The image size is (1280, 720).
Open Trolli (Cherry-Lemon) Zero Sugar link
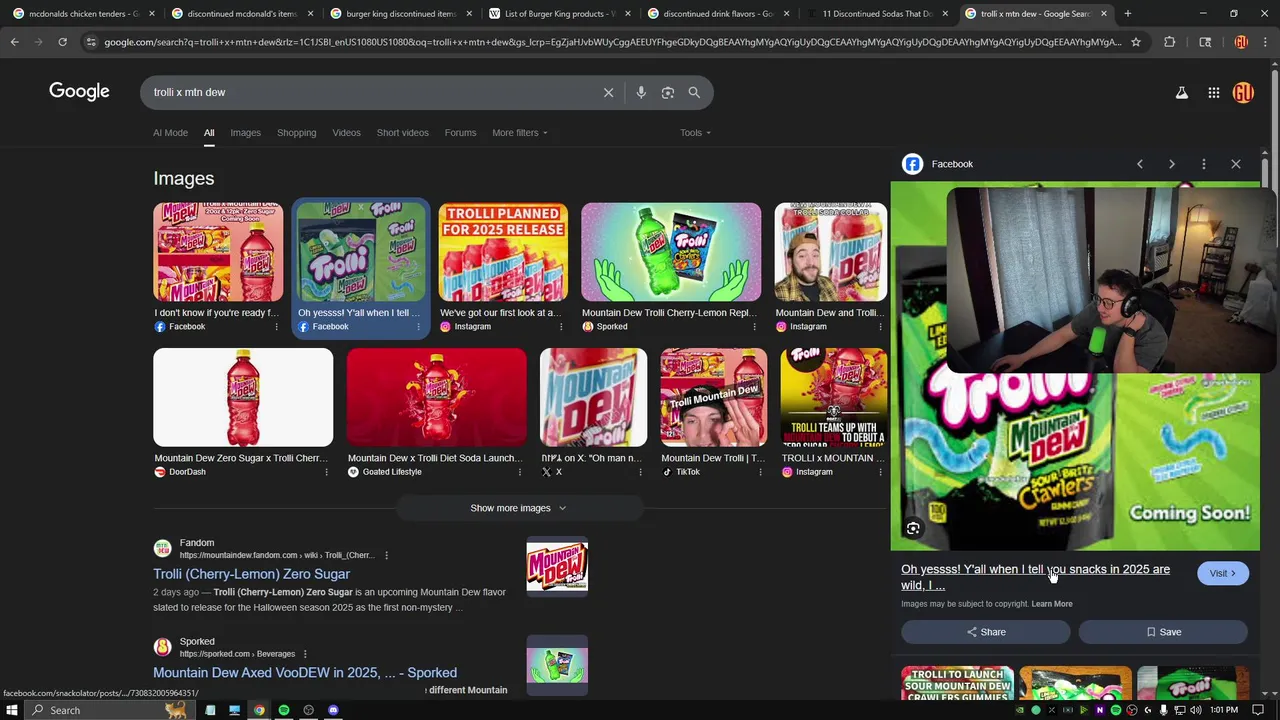pyautogui.click(x=251, y=574)
